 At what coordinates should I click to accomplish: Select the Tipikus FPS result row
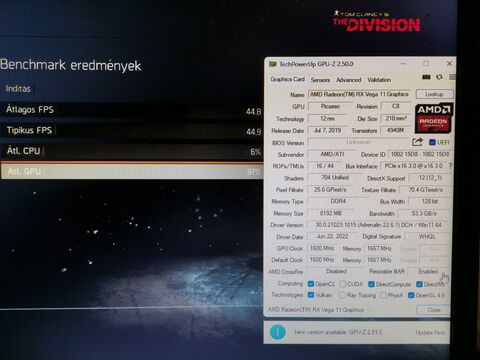tap(132, 131)
